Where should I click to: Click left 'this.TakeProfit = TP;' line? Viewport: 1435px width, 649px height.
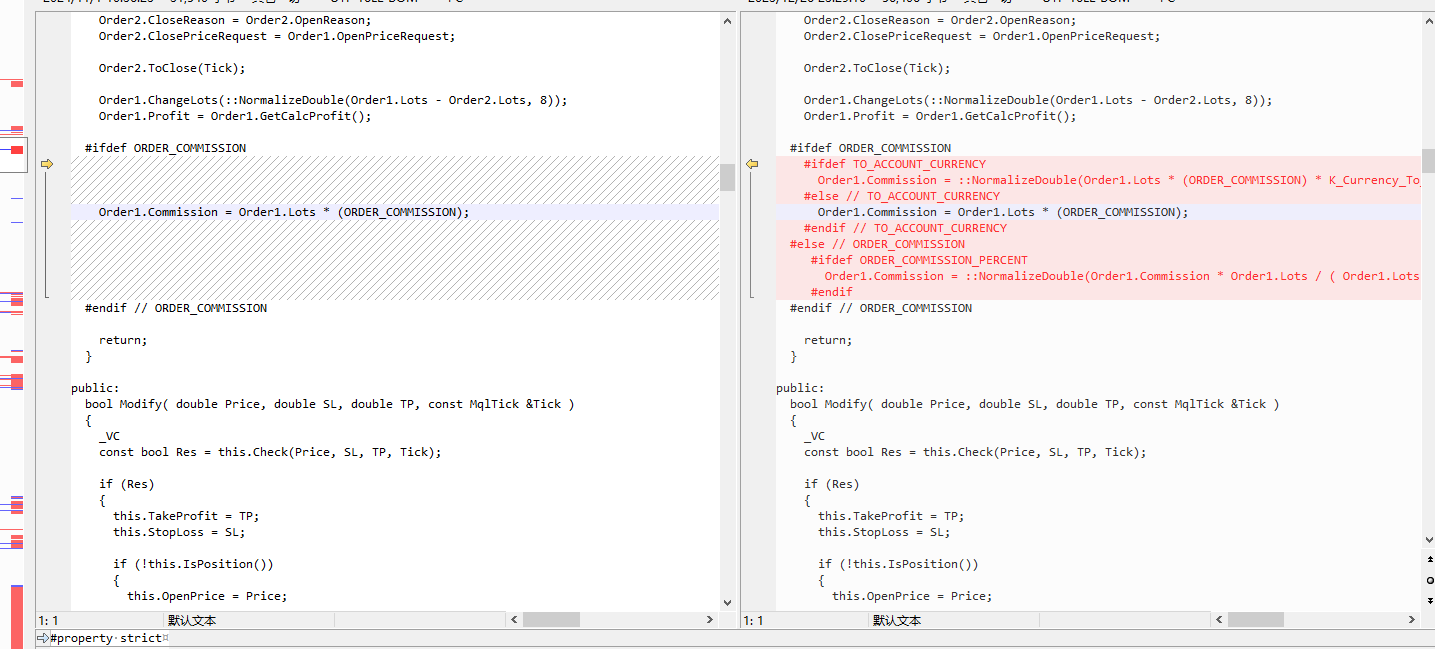coord(186,516)
